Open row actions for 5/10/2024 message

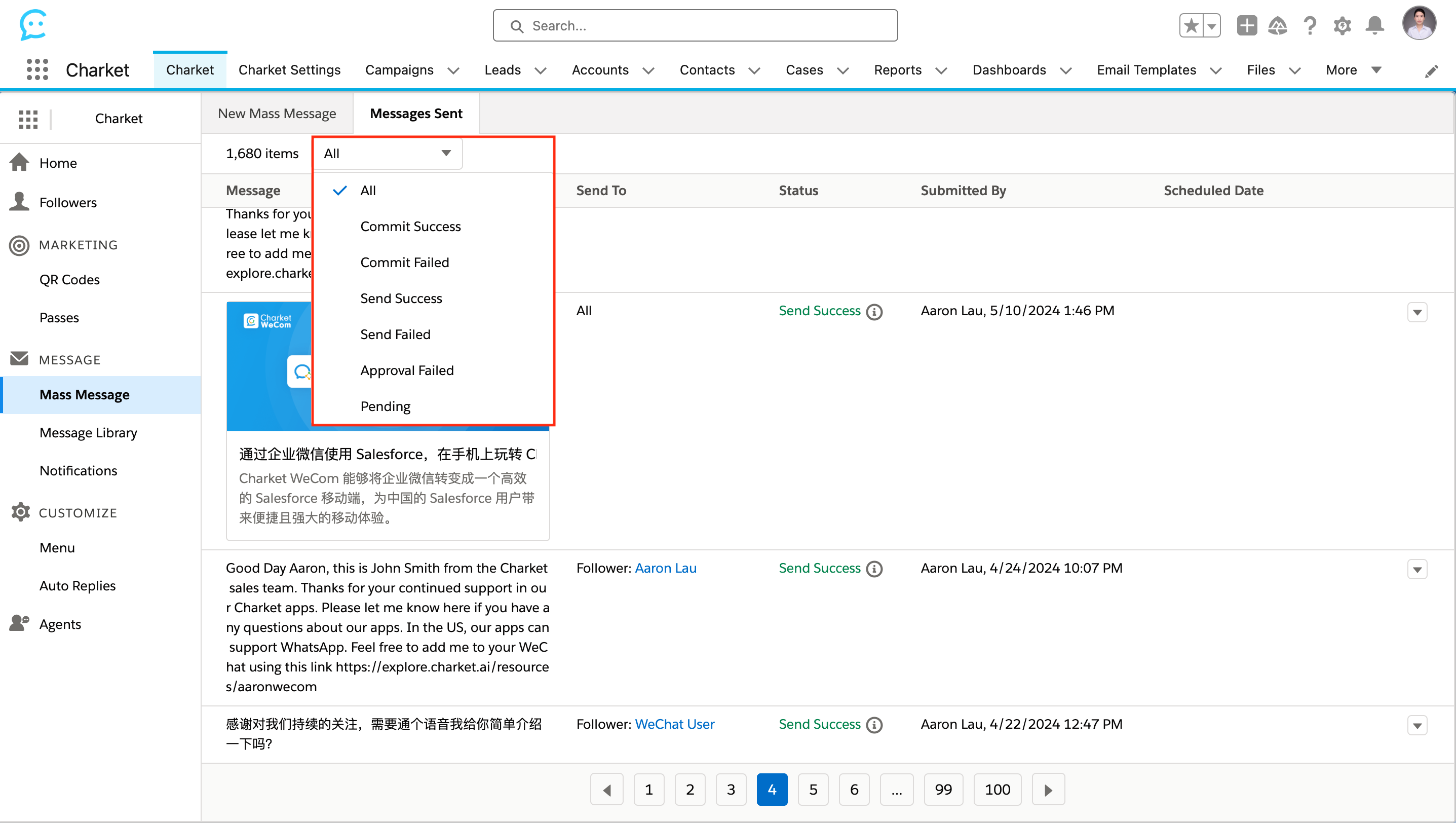(1417, 312)
